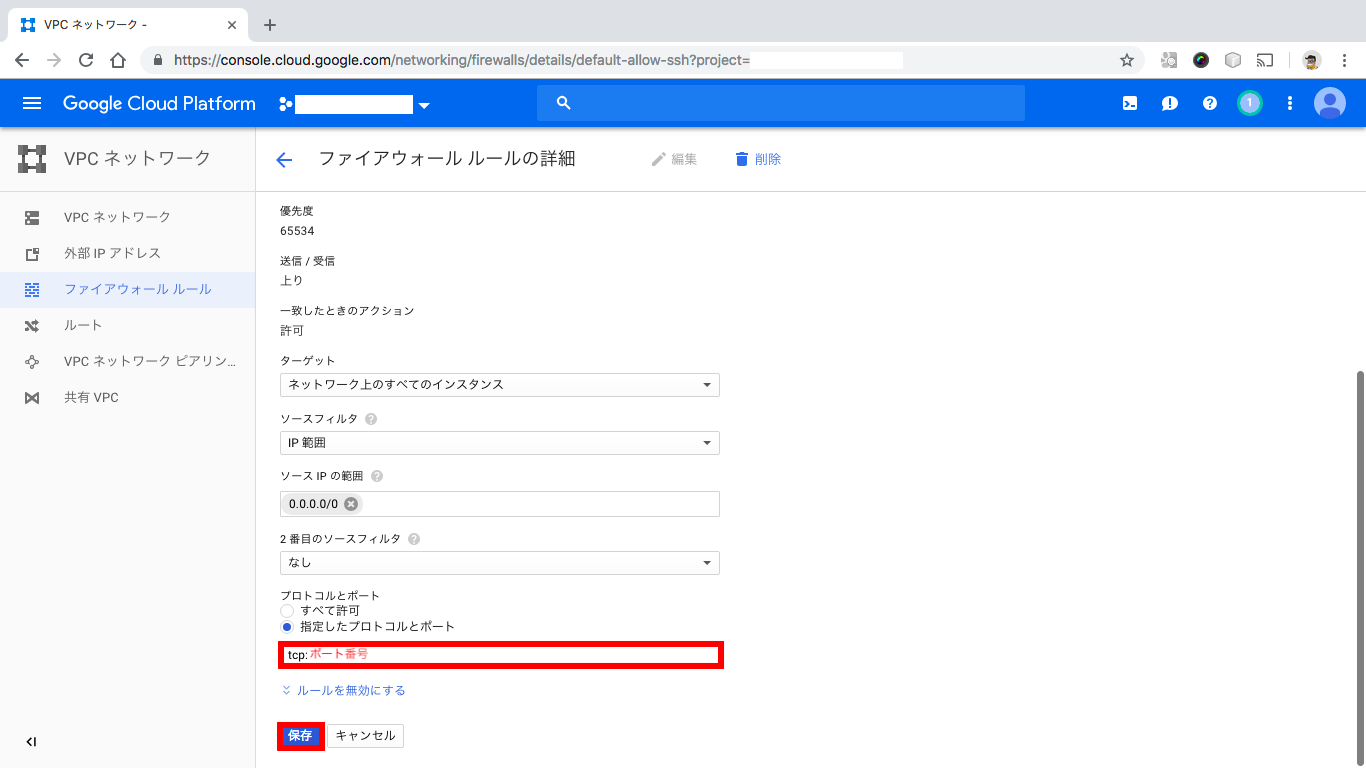Select the すべて許可 radio button

pos(287,610)
